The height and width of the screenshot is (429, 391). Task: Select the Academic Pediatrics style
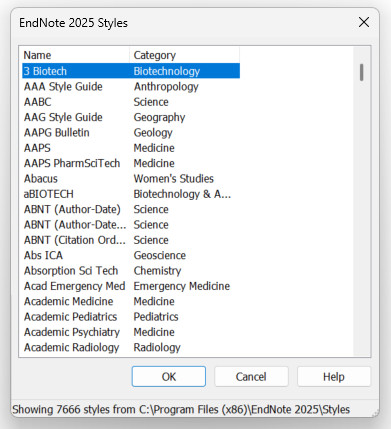pos(131,316)
